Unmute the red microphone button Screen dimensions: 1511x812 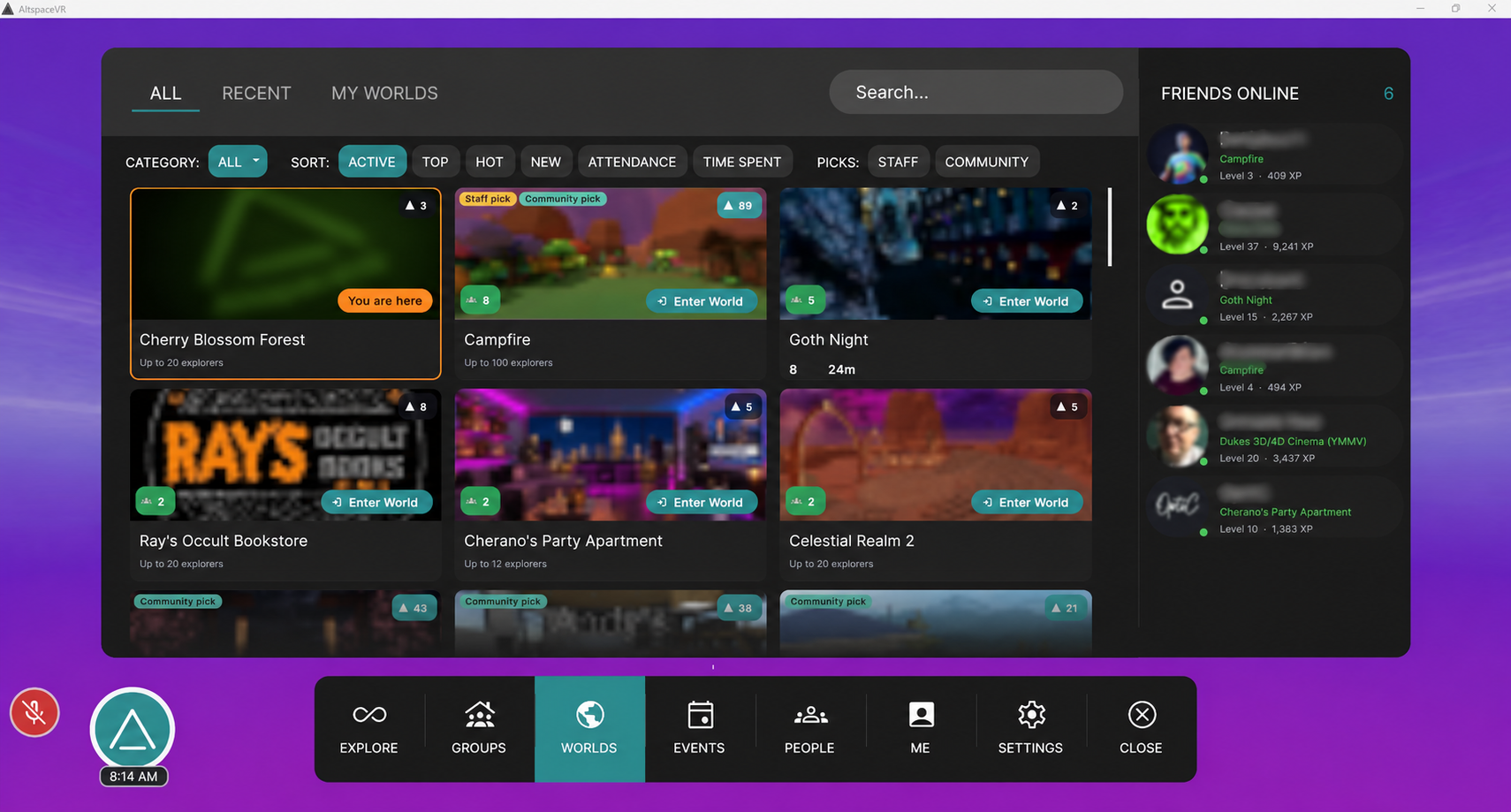click(34, 712)
